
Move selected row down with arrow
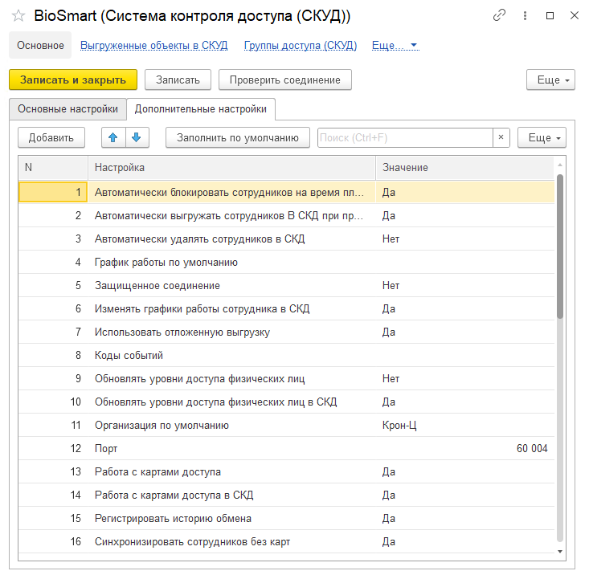pos(137,137)
